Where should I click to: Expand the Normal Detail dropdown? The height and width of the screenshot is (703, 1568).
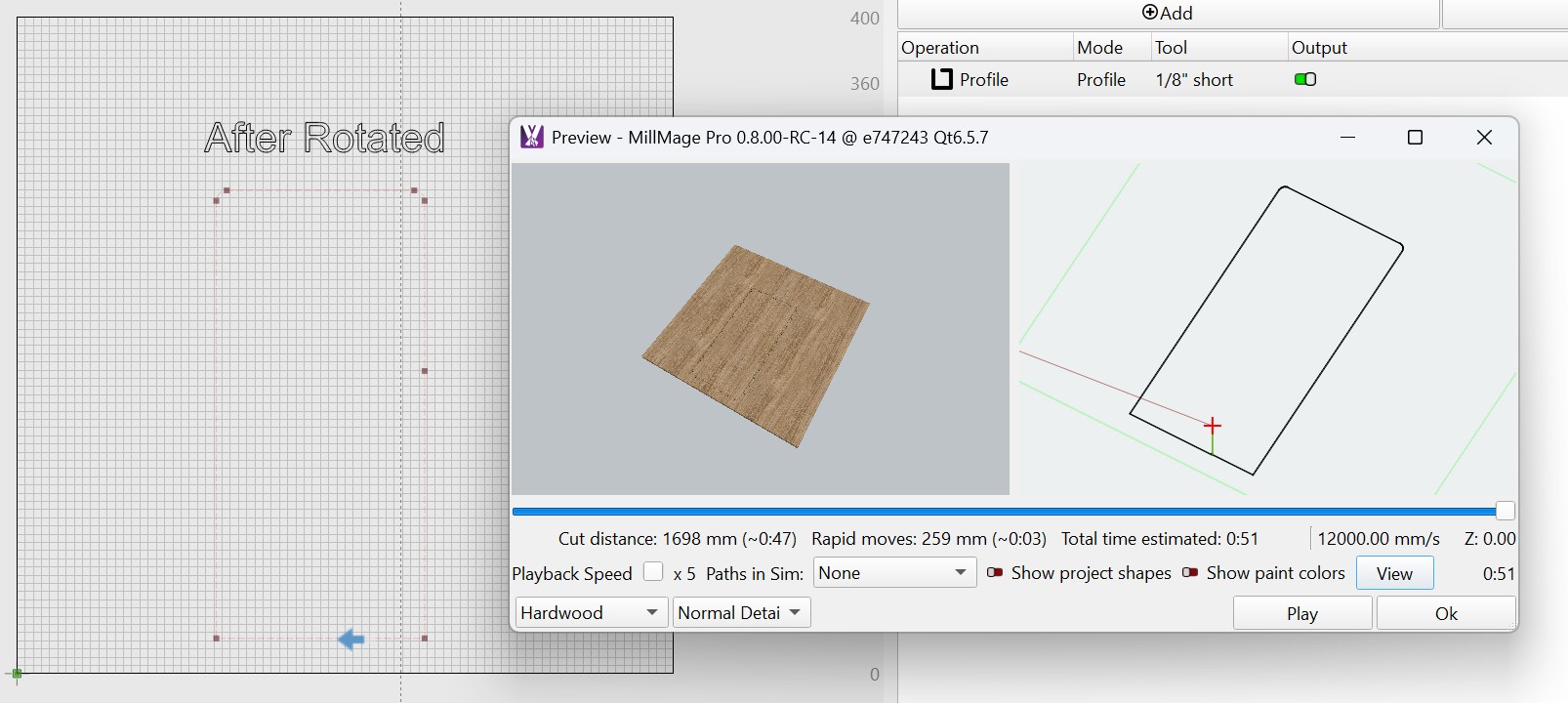[741, 613]
